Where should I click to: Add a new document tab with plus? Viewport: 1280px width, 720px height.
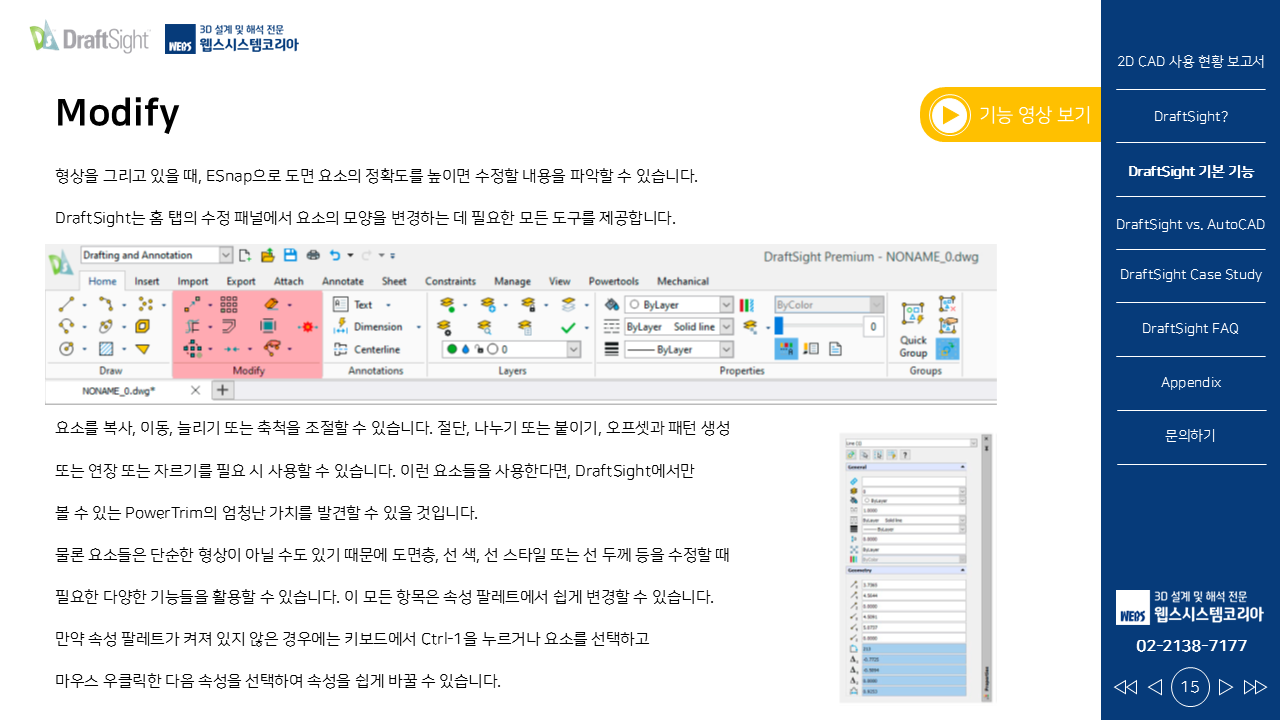(x=223, y=390)
